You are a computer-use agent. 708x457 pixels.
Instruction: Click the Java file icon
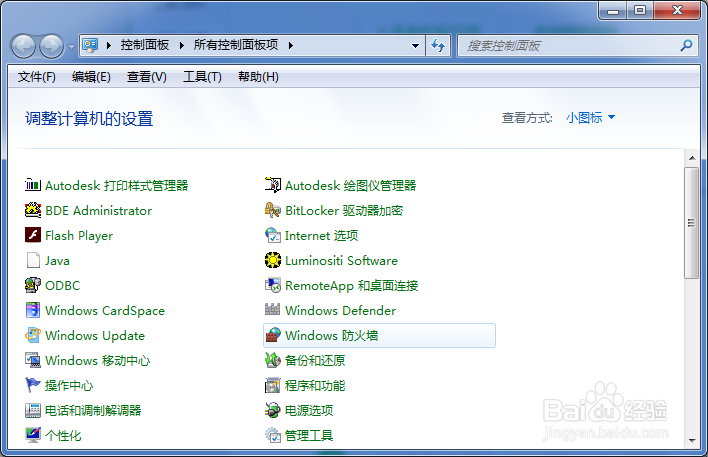pyautogui.click(x=33, y=260)
